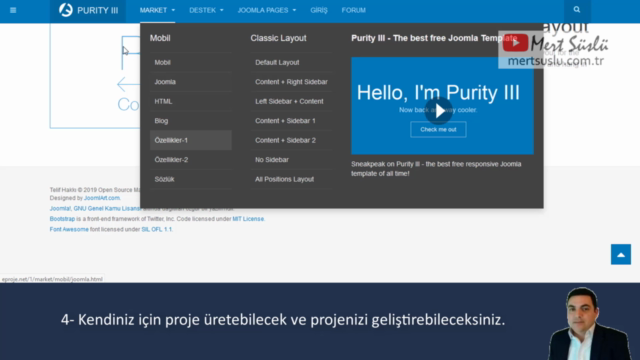Select Sözlük submenu entry

(x=191, y=179)
